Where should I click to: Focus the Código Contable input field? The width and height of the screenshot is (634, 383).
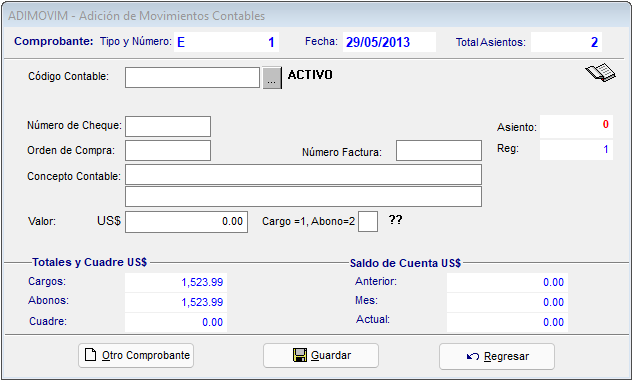point(192,77)
